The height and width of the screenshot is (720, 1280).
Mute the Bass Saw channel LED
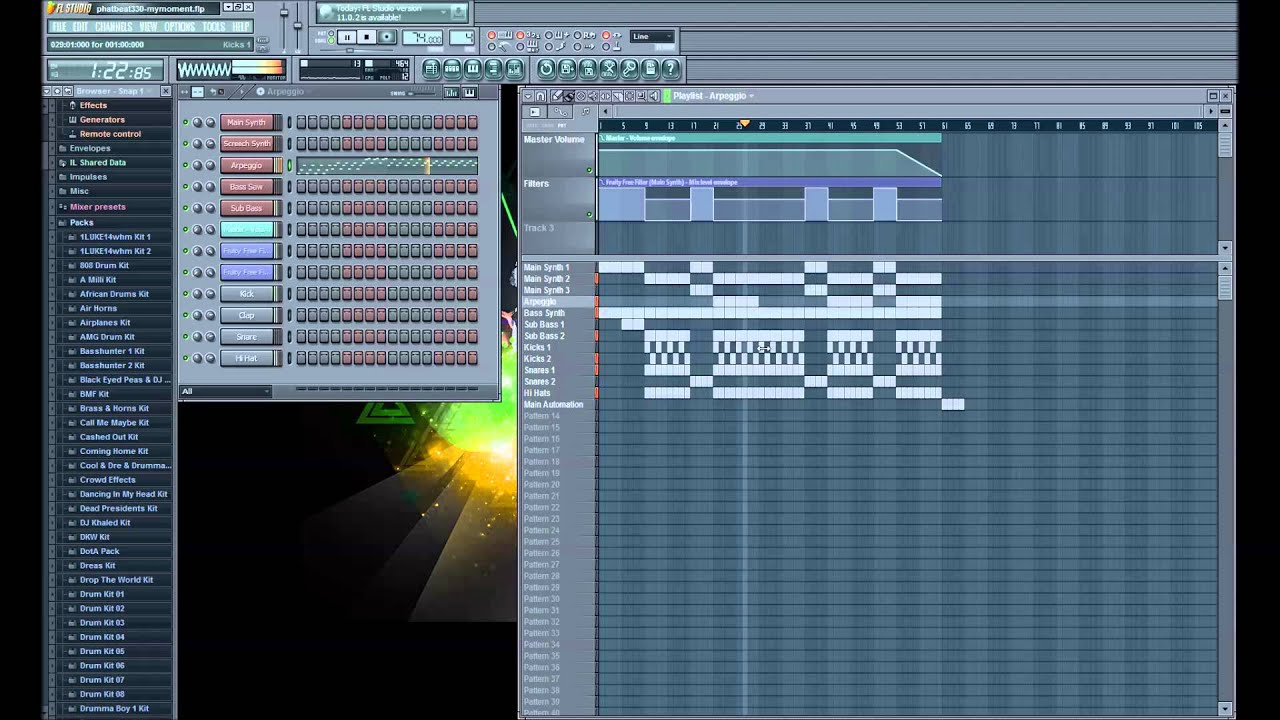pos(185,187)
